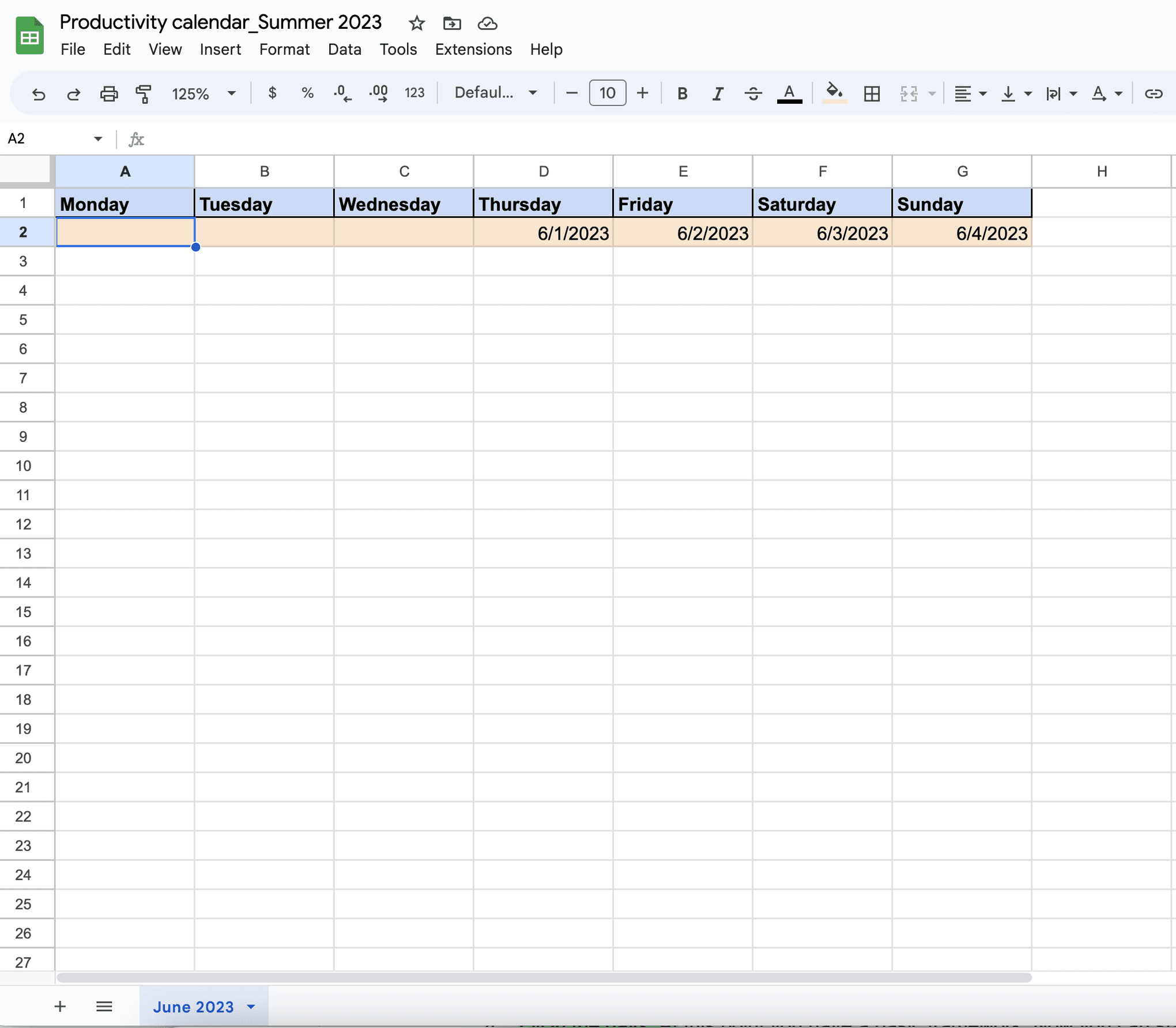Select cell with 6/1/2023
This screenshot has height=1028, width=1176.
[x=544, y=233]
